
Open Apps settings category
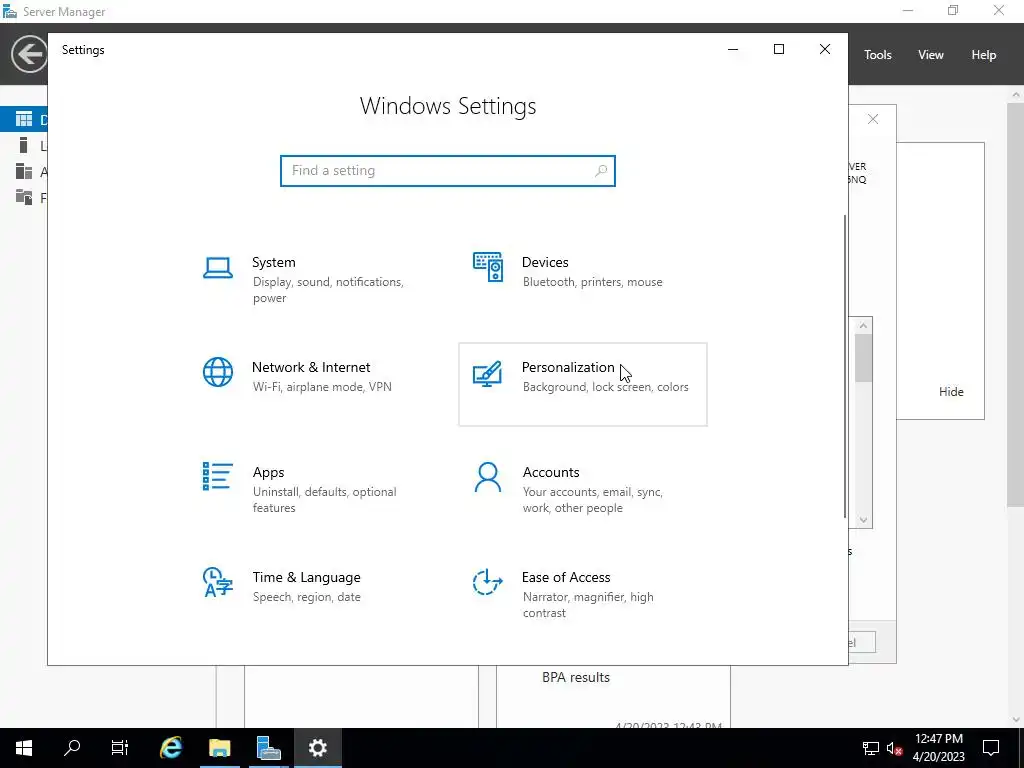(x=313, y=490)
